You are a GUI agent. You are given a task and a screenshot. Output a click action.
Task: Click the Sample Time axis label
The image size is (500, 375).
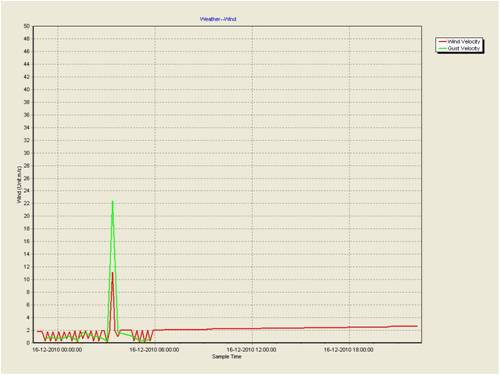227,357
